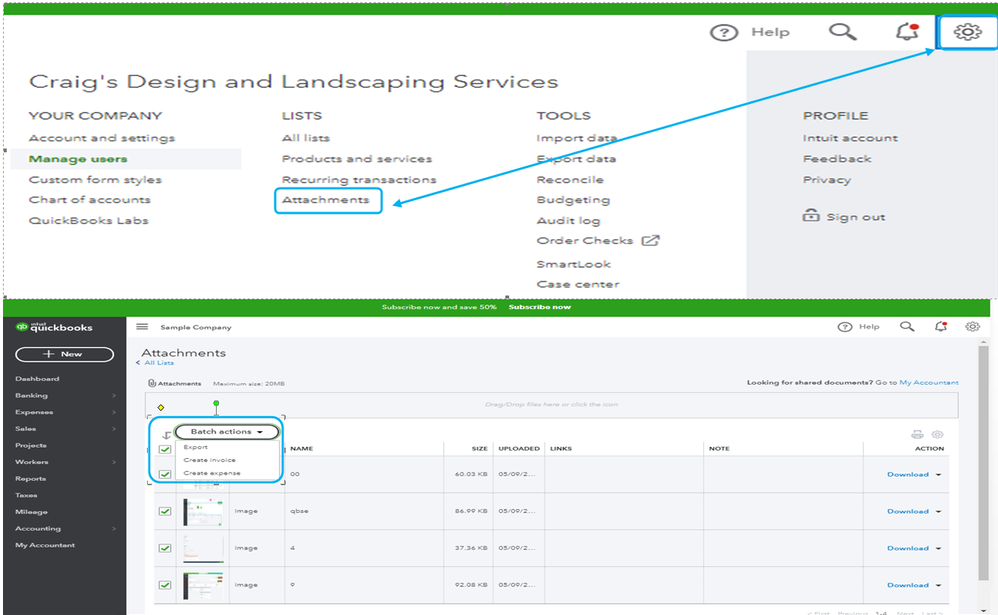The width and height of the screenshot is (998, 615).
Task: Uncheck the checkbox for attachment 4
Action: [x=165, y=548]
